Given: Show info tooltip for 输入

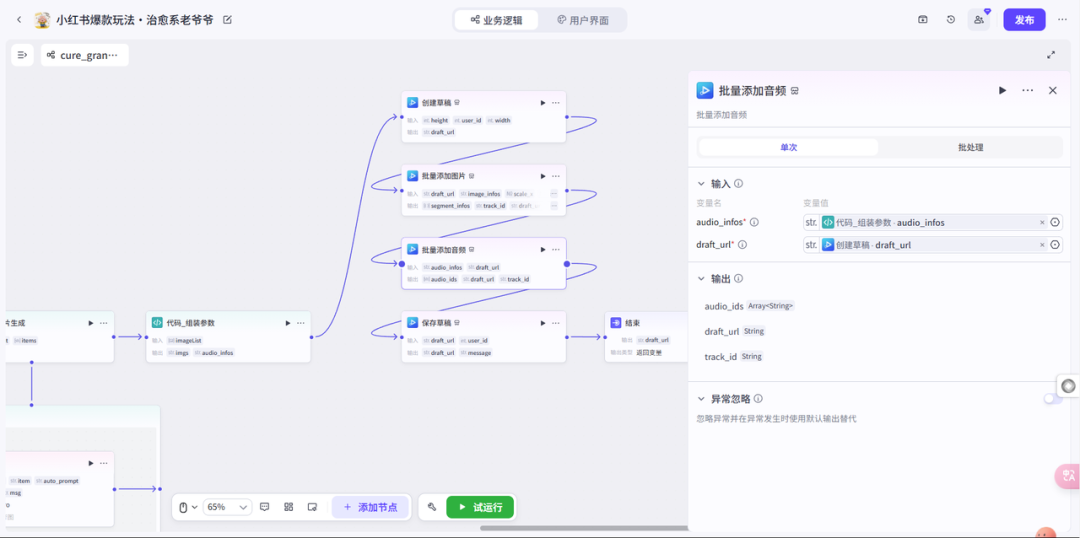Looking at the screenshot, I should [x=738, y=184].
